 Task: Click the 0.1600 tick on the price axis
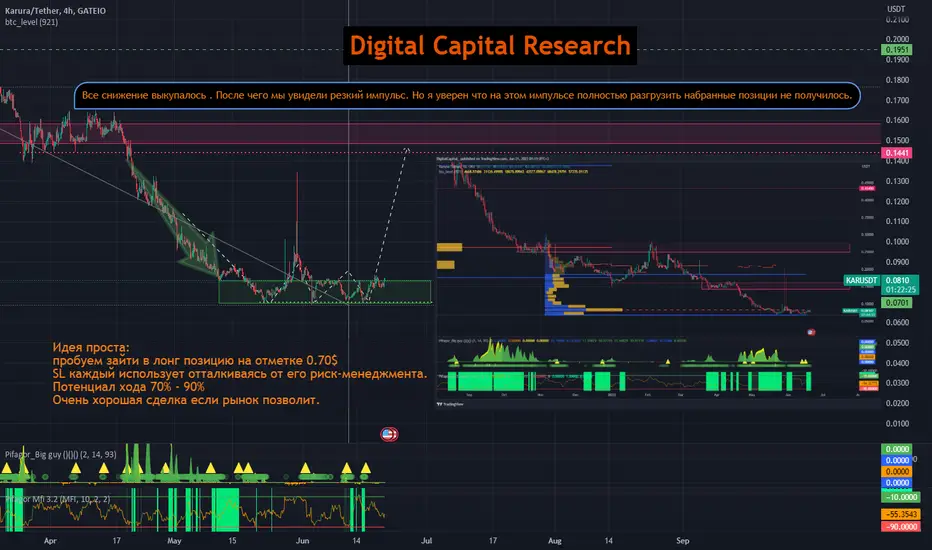898,120
